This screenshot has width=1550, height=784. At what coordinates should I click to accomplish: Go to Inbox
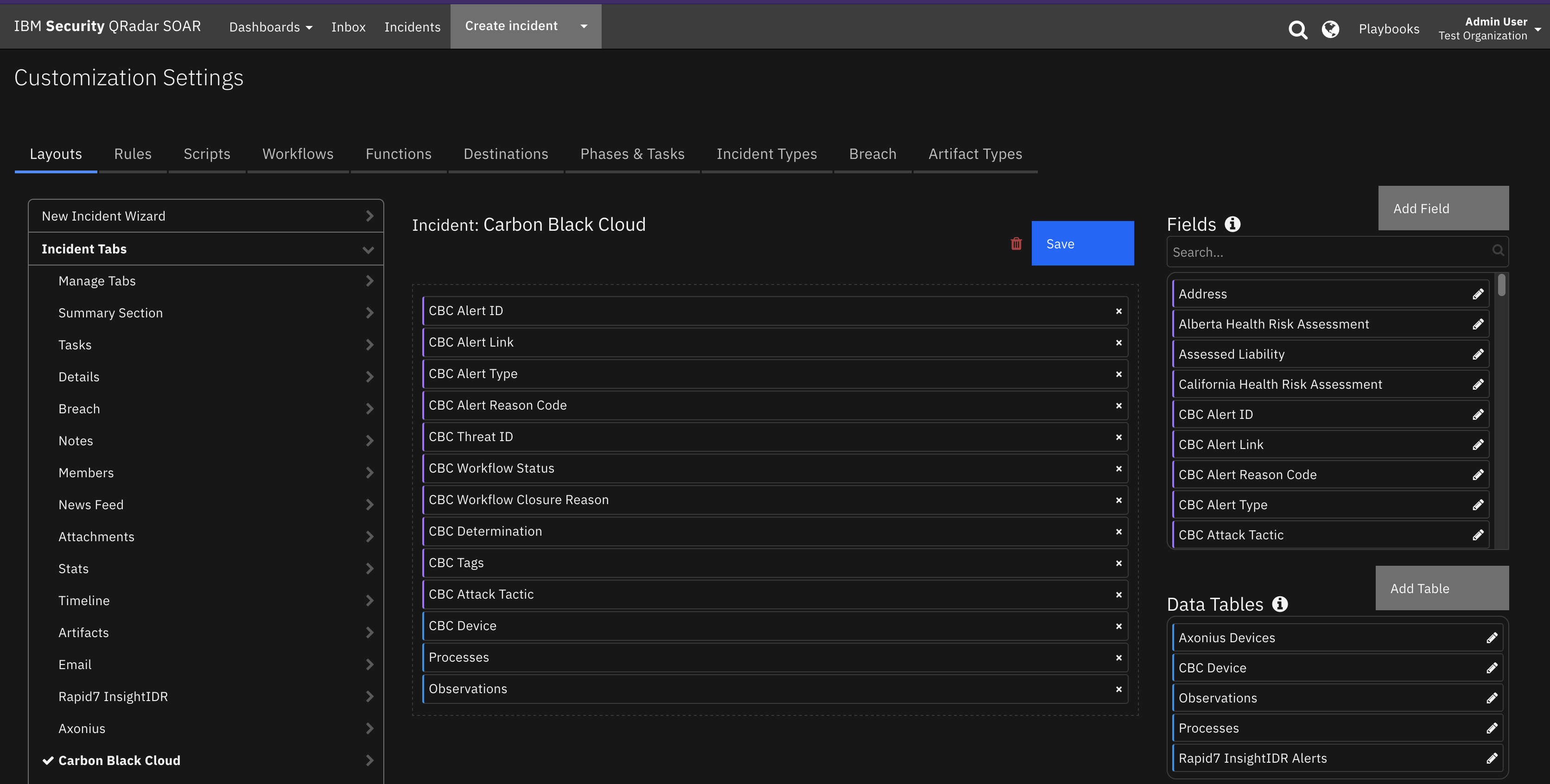[349, 27]
